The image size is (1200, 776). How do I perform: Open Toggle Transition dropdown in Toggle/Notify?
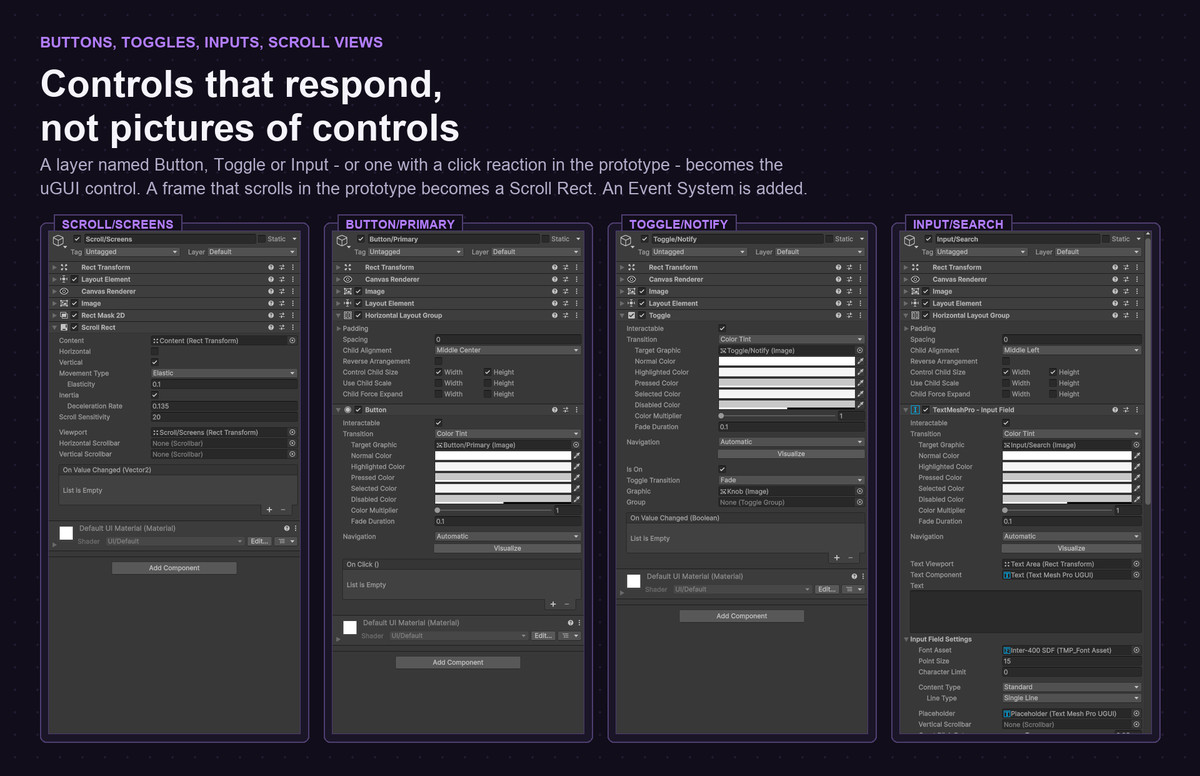point(792,481)
